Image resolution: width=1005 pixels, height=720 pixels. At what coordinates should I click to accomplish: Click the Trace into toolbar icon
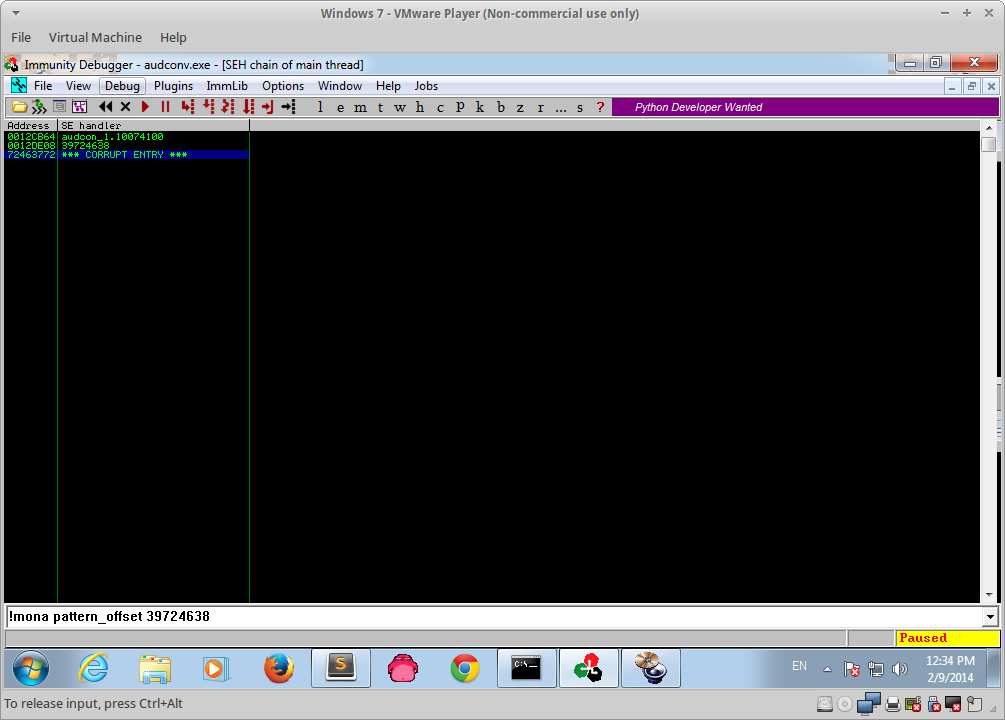click(228, 107)
